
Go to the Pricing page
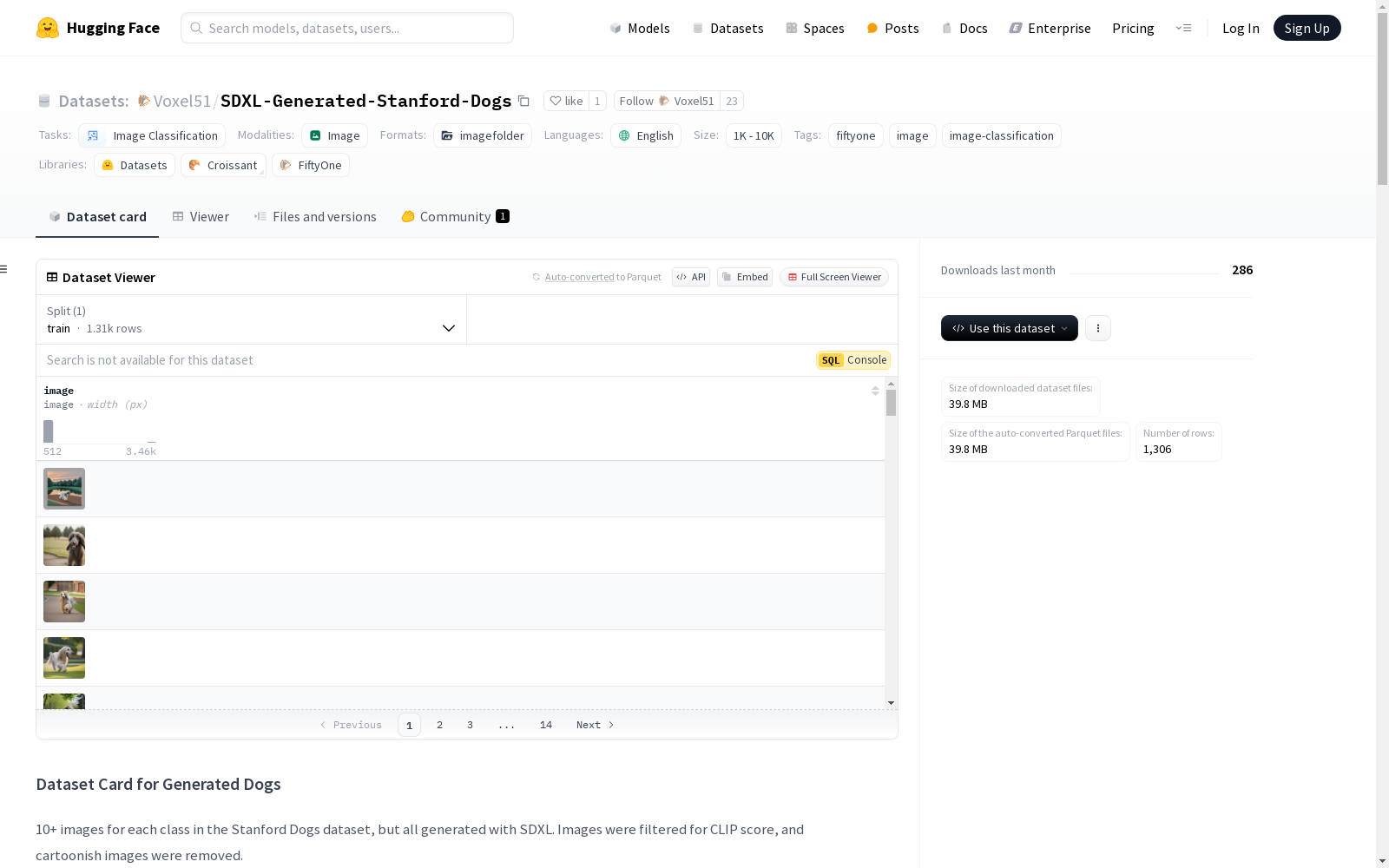click(1133, 28)
